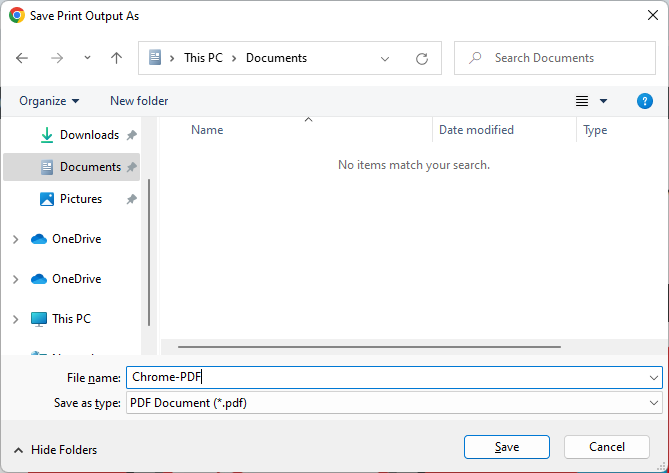Refresh the Documents folder view
This screenshot has width=669, height=473.
tap(422, 58)
